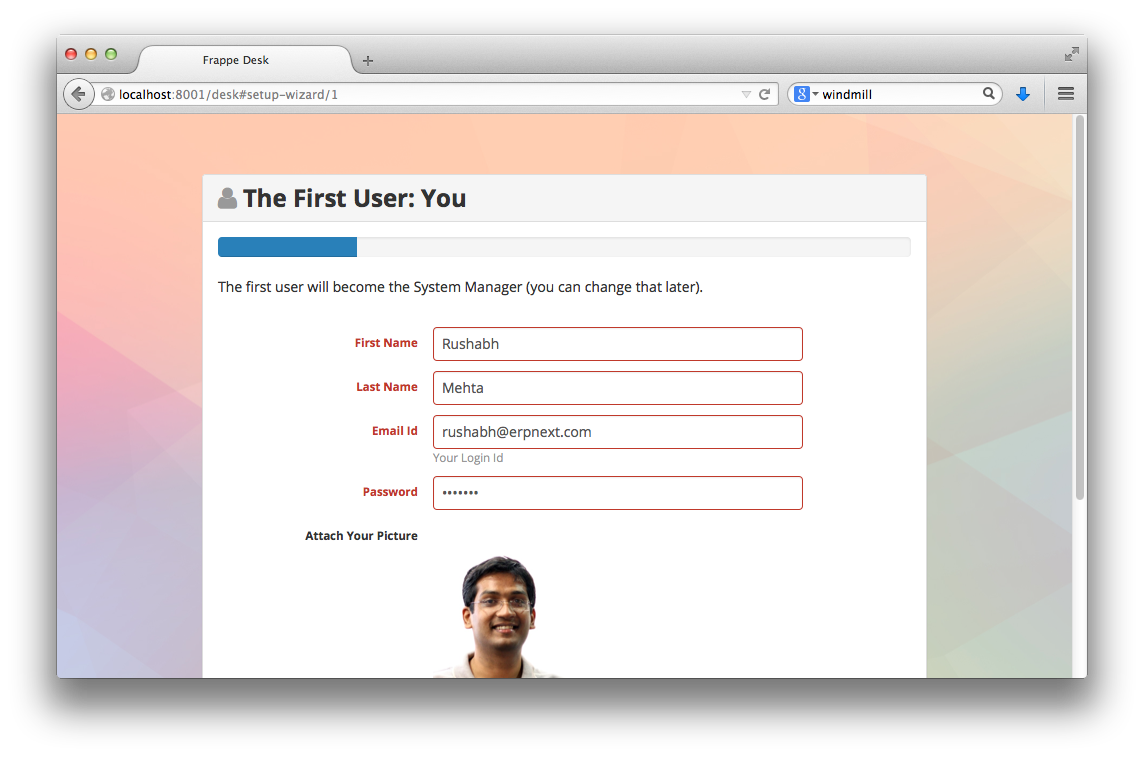Toggle fullscreen with the top-right arrows icon
This screenshot has height=757, width=1144.
[1071, 53]
